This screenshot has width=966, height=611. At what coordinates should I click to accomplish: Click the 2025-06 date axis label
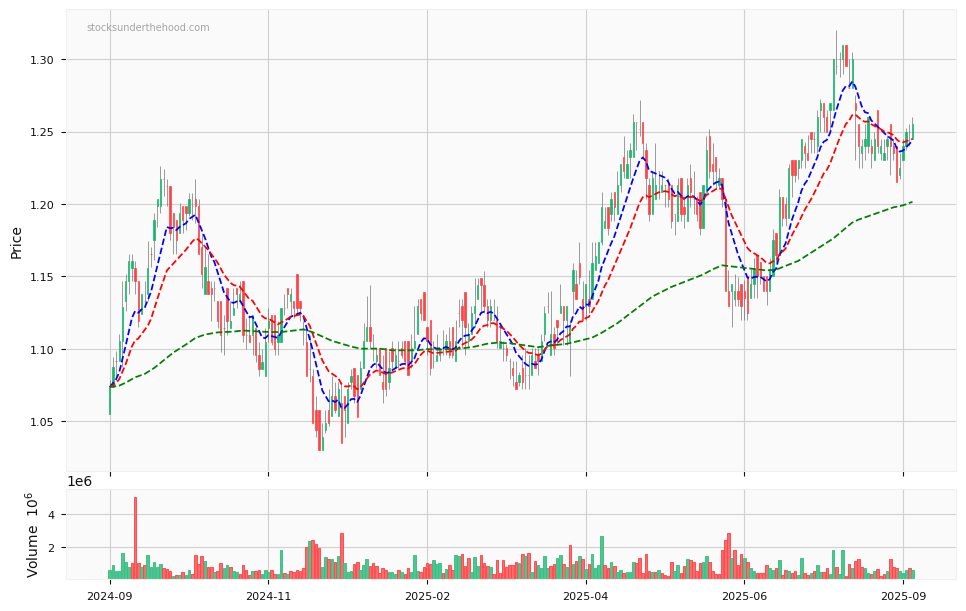click(x=745, y=596)
